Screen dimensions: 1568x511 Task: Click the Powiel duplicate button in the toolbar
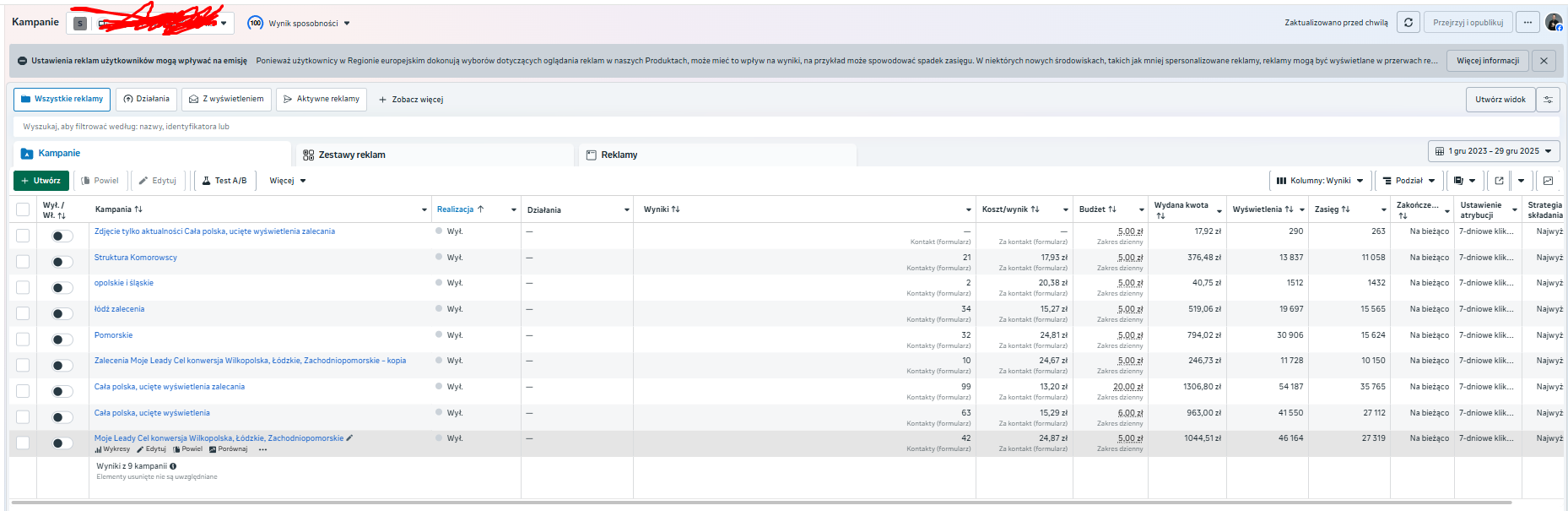(100, 181)
